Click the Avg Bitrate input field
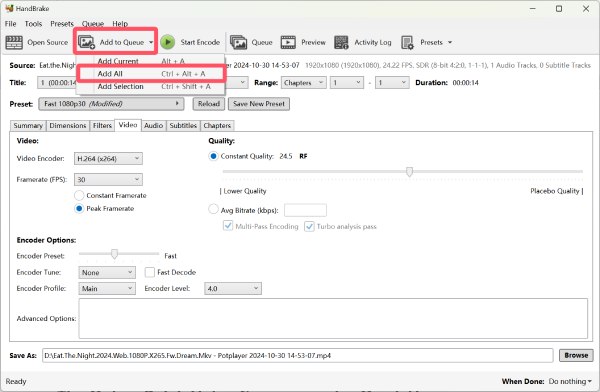This screenshot has width=600, height=392. coord(305,210)
